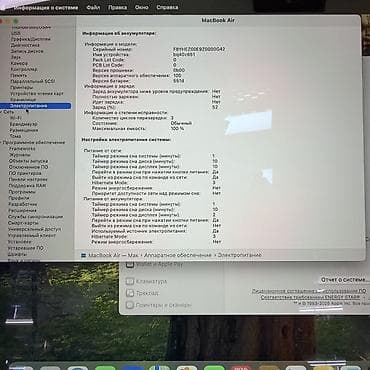Screen dimensions: 370x370
Task: Select Смарт-карты in the sidebar
Action: (x=23, y=223)
